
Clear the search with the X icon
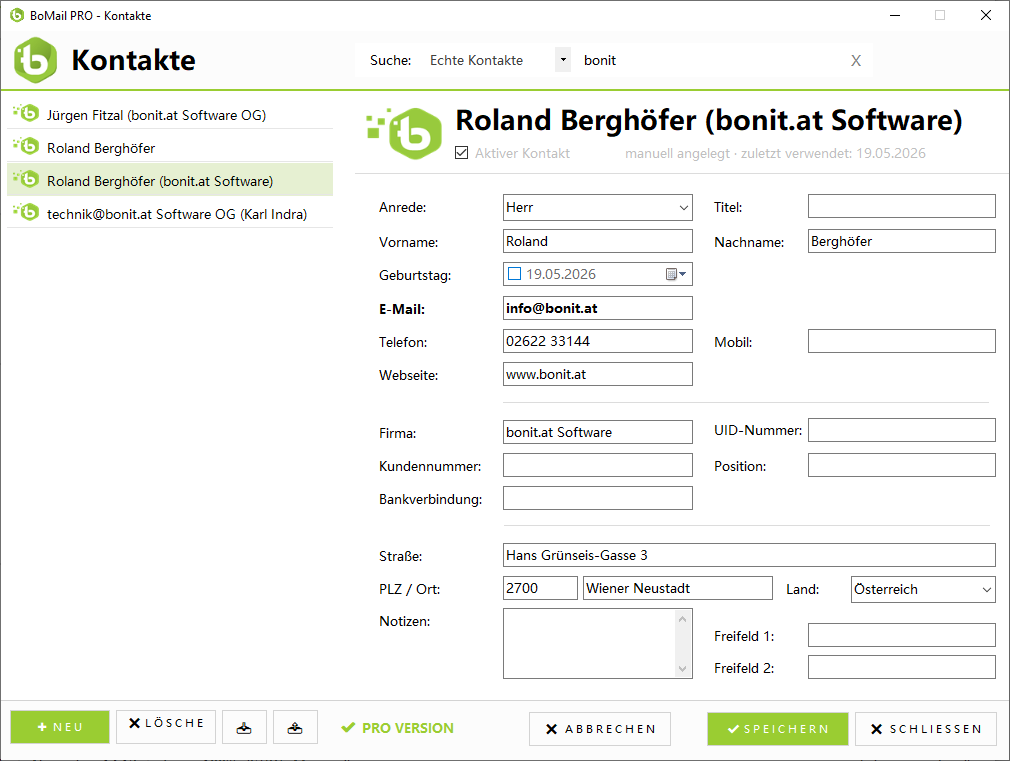[855, 61]
